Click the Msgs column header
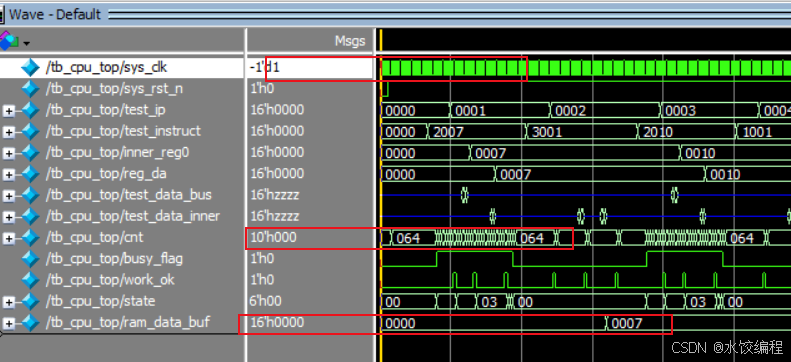Image resolution: width=791 pixels, height=362 pixels. pos(350,41)
